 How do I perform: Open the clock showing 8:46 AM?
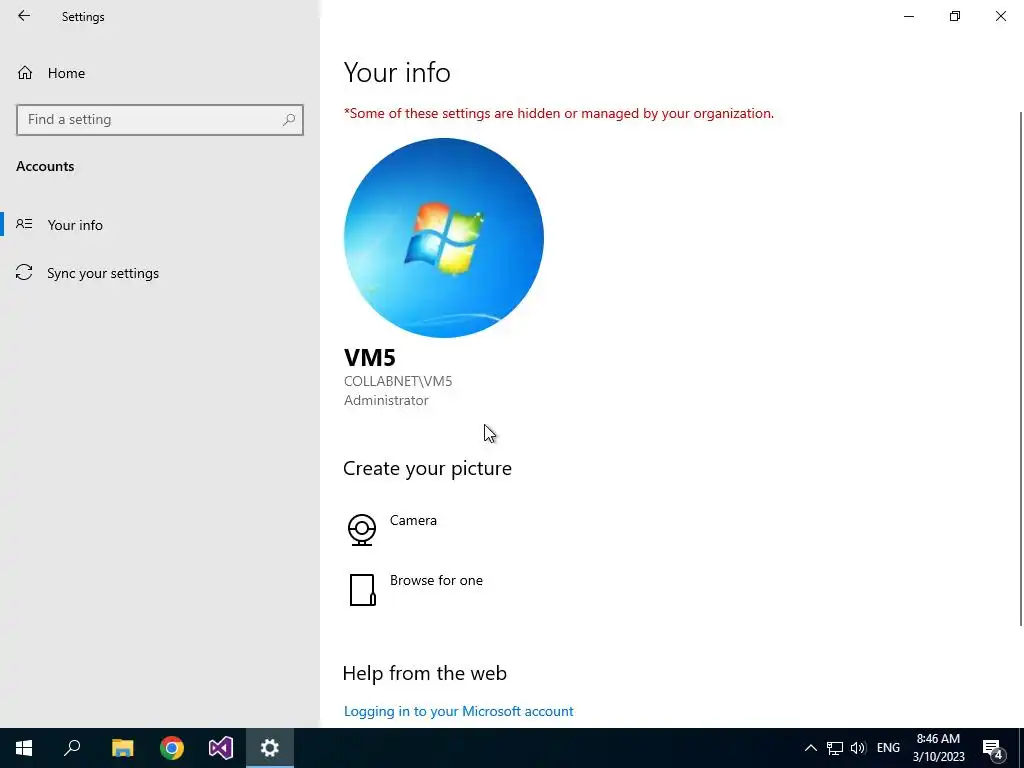[938, 748]
